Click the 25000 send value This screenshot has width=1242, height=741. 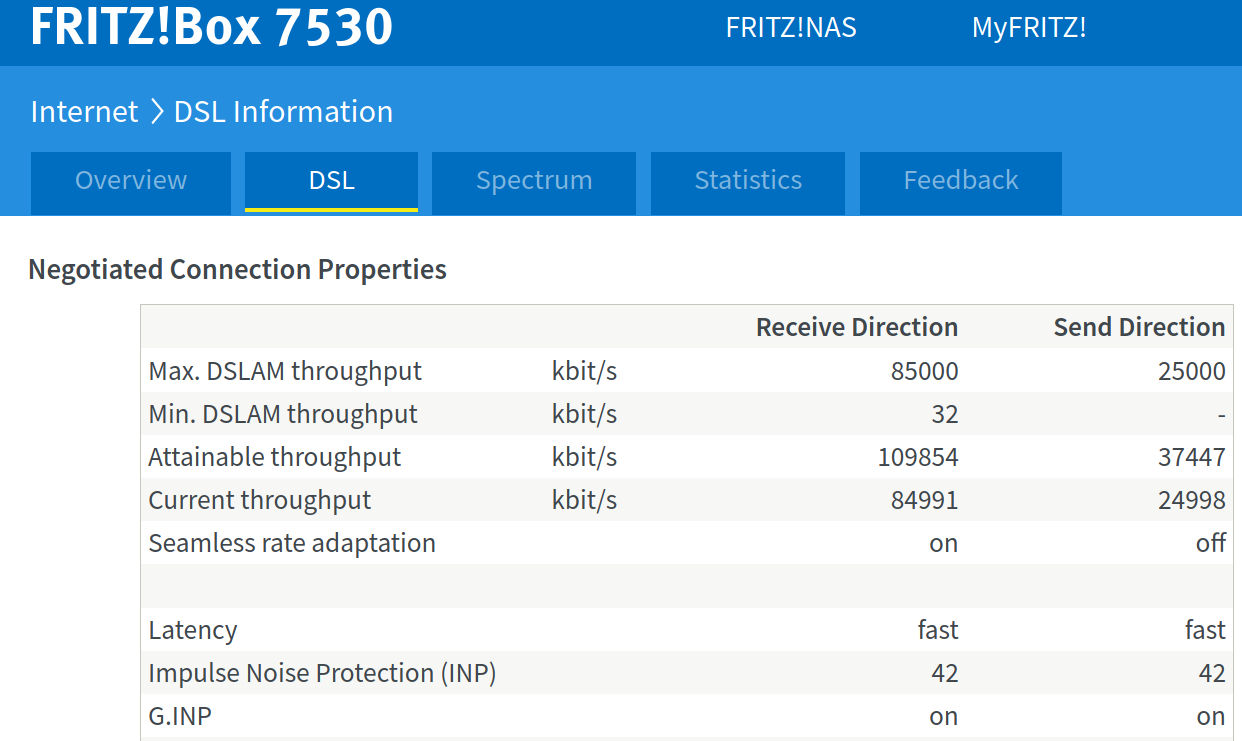(1192, 371)
